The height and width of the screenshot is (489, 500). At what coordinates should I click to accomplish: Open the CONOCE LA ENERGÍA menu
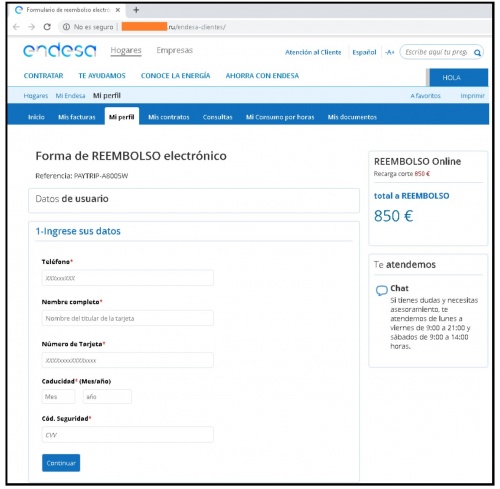click(175, 76)
